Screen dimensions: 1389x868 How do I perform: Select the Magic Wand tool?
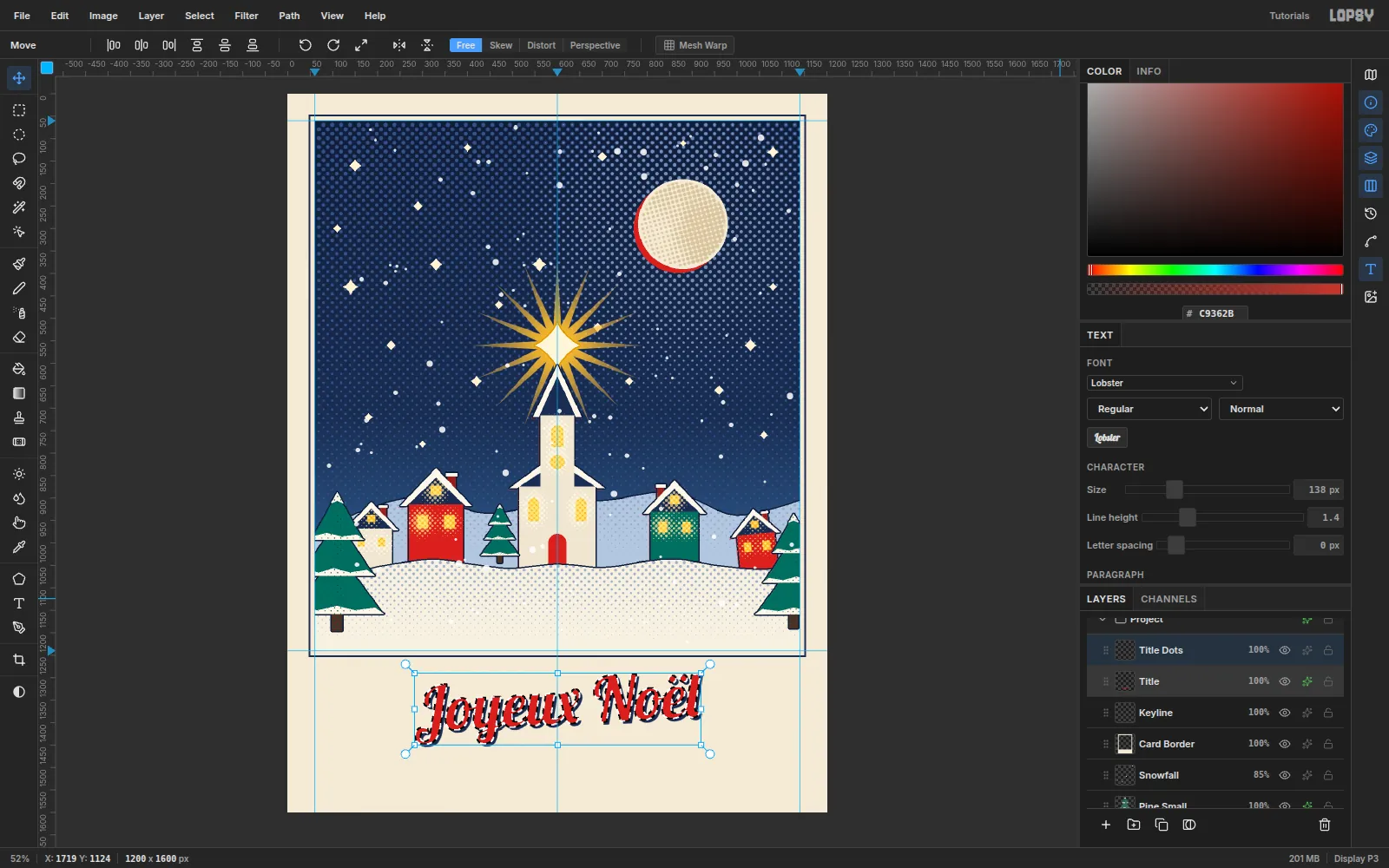point(19,207)
